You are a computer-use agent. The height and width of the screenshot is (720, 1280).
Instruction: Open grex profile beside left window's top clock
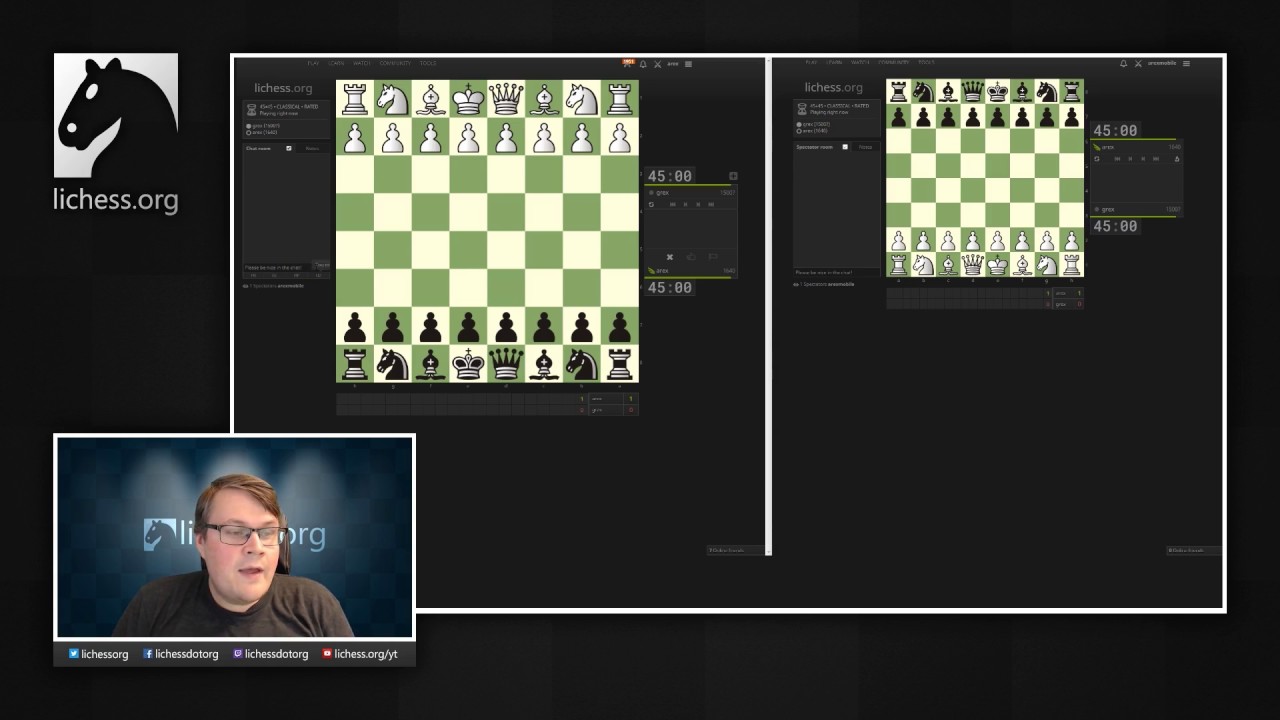(662, 193)
